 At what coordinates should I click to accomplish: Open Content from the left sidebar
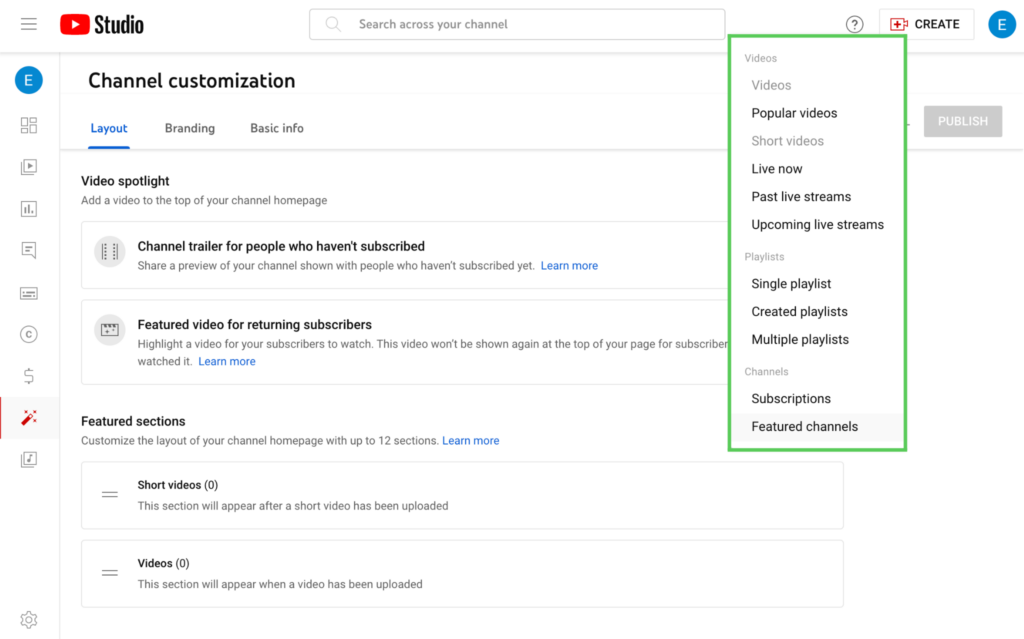tap(29, 167)
